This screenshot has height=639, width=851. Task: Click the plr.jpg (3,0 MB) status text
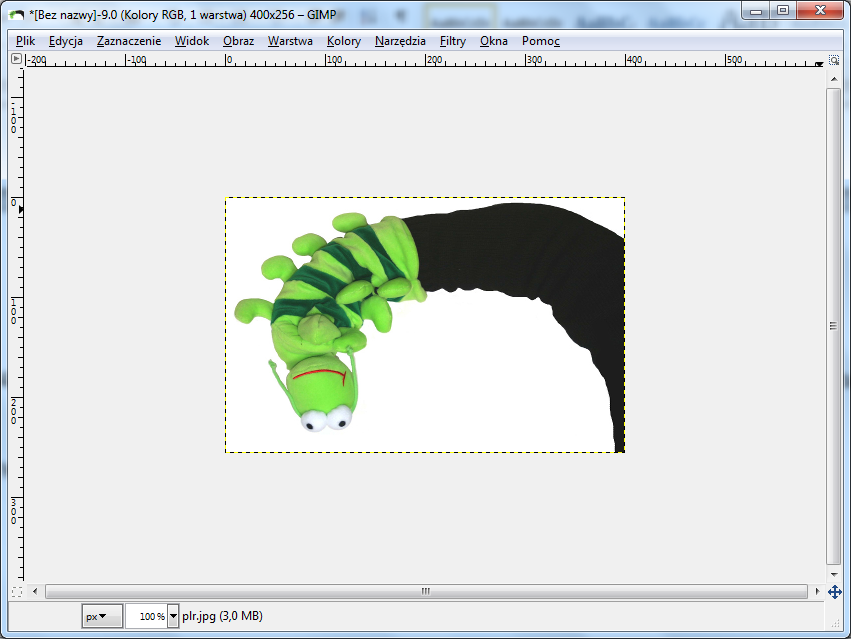(x=223, y=616)
